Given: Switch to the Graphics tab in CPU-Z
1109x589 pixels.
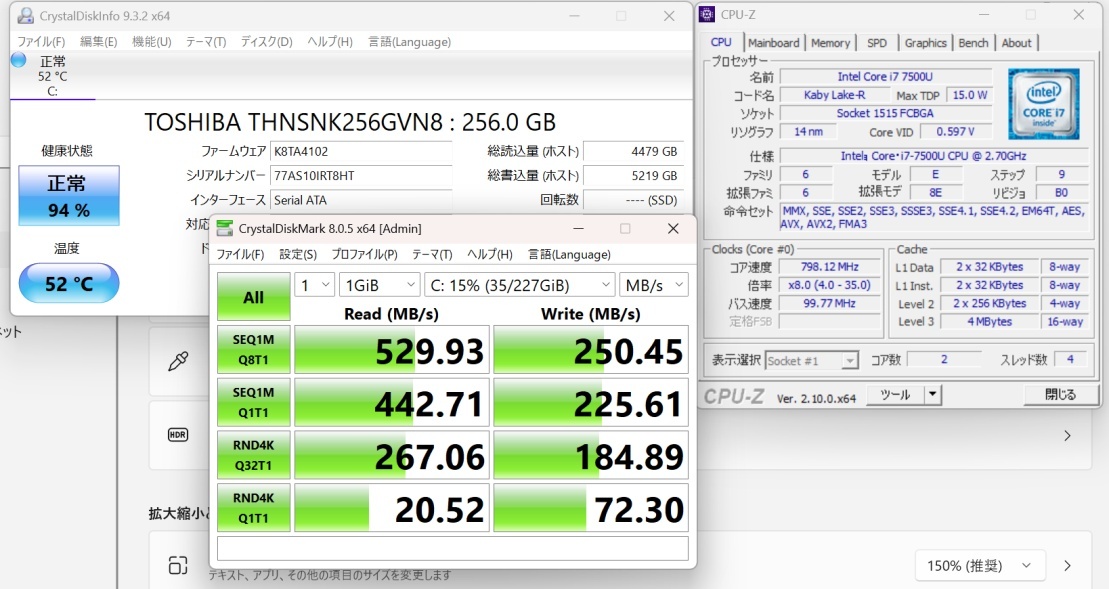Looking at the screenshot, I should point(925,43).
